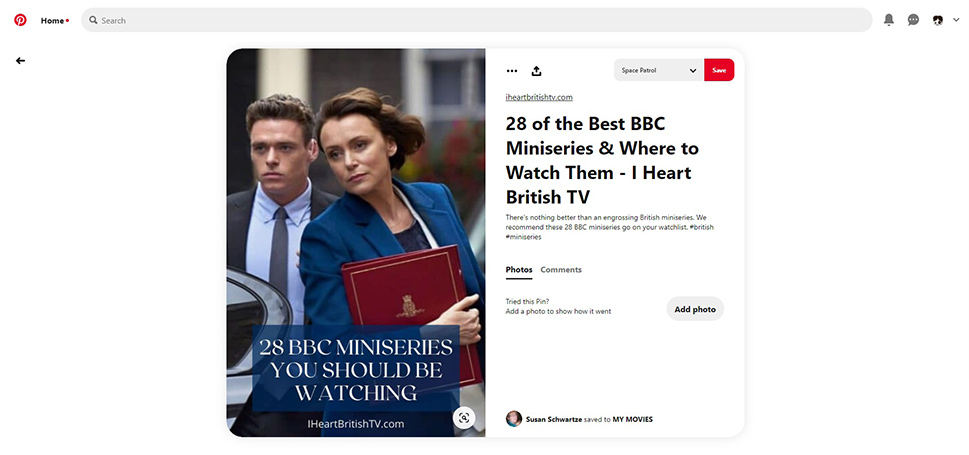The height and width of the screenshot is (455, 969).
Task: Click the Add photo button
Action: pos(695,309)
